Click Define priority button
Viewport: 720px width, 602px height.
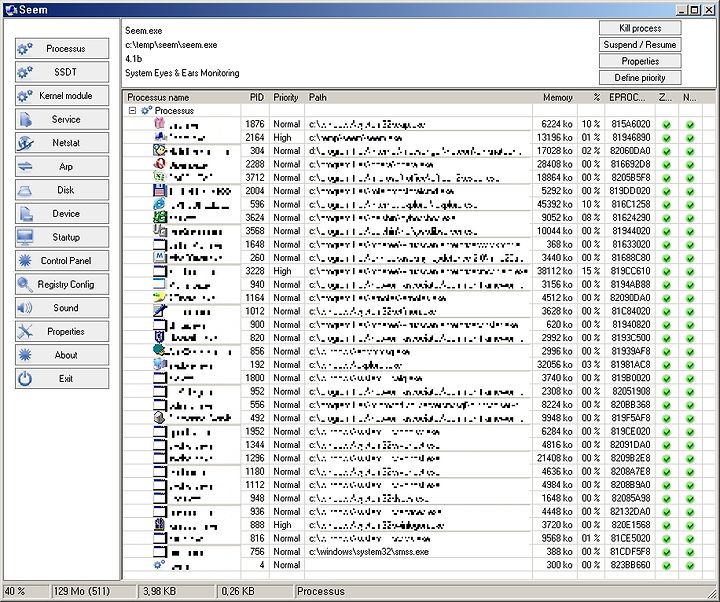640,78
